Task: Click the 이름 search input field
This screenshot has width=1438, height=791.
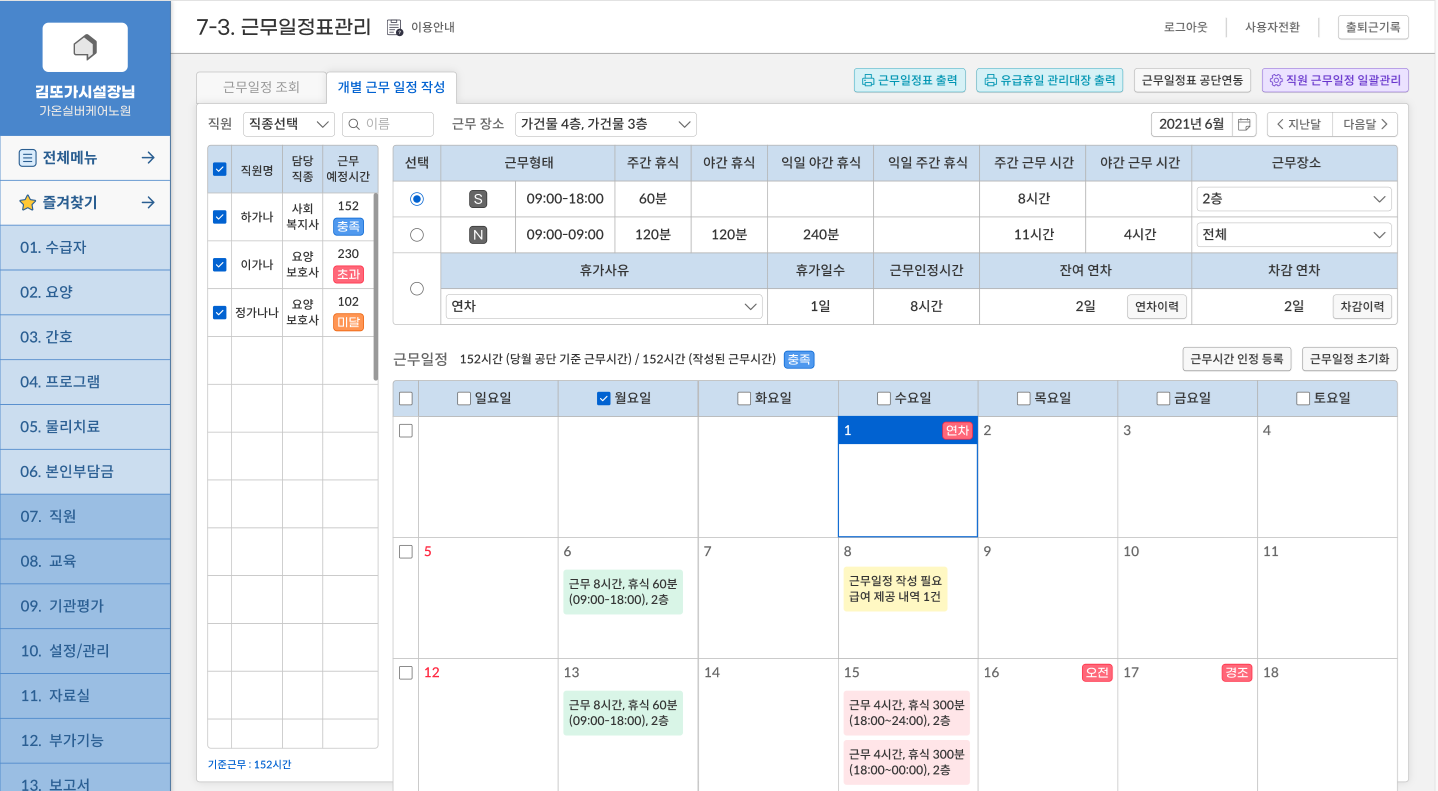Action: click(388, 124)
